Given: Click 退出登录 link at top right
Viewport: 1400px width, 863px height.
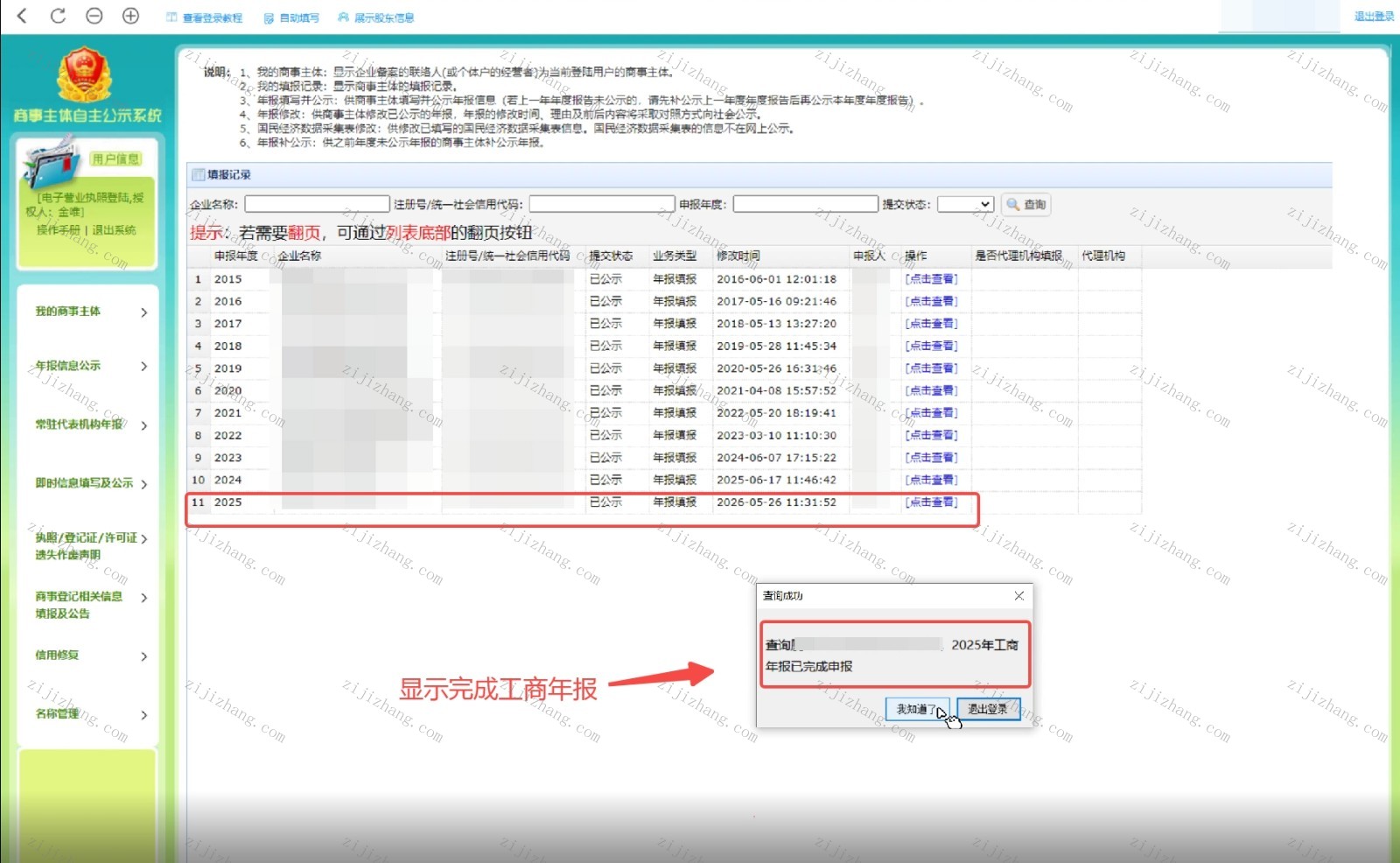Looking at the screenshot, I should 1374,16.
